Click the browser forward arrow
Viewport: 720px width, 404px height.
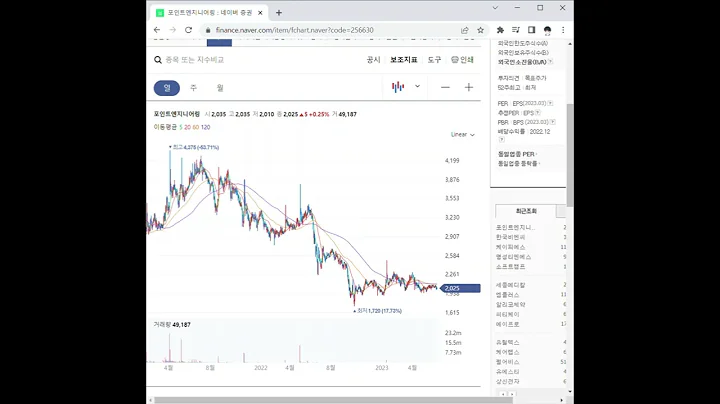[x=173, y=30]
